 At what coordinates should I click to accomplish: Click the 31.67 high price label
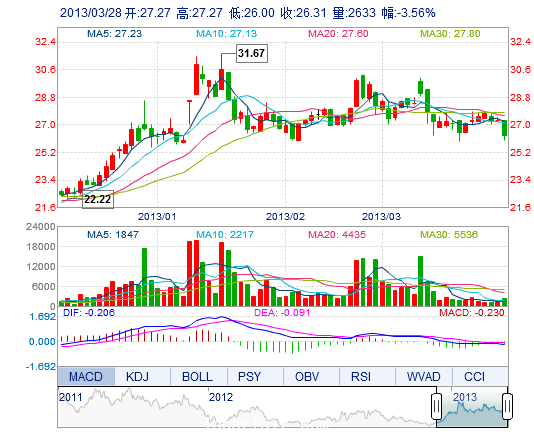click(252, 53)
